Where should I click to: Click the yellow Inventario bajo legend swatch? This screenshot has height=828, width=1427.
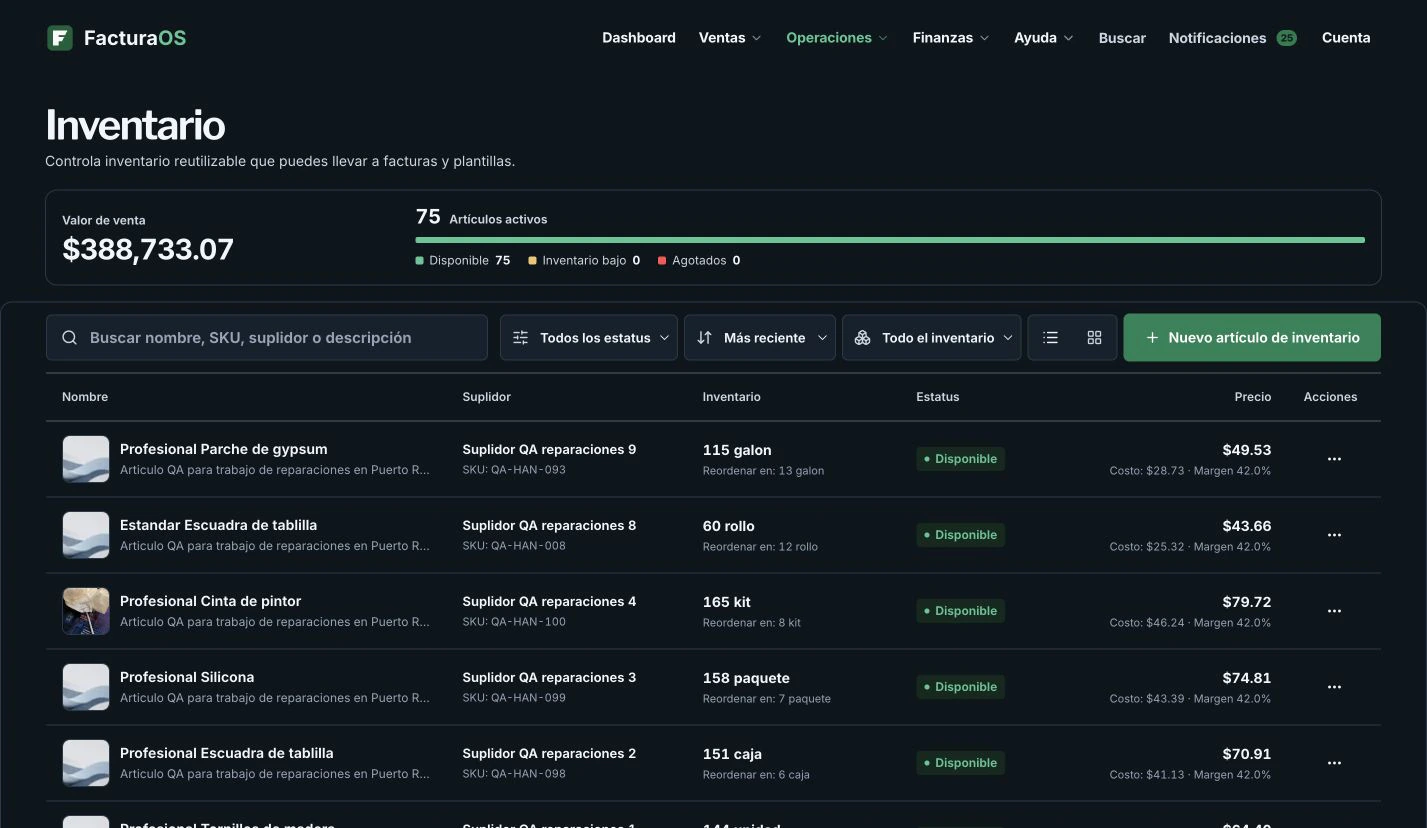(x=533, y=261)
